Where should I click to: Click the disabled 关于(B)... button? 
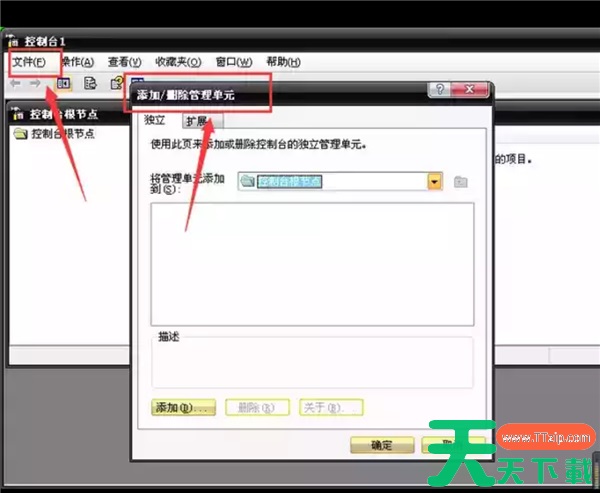331,407
